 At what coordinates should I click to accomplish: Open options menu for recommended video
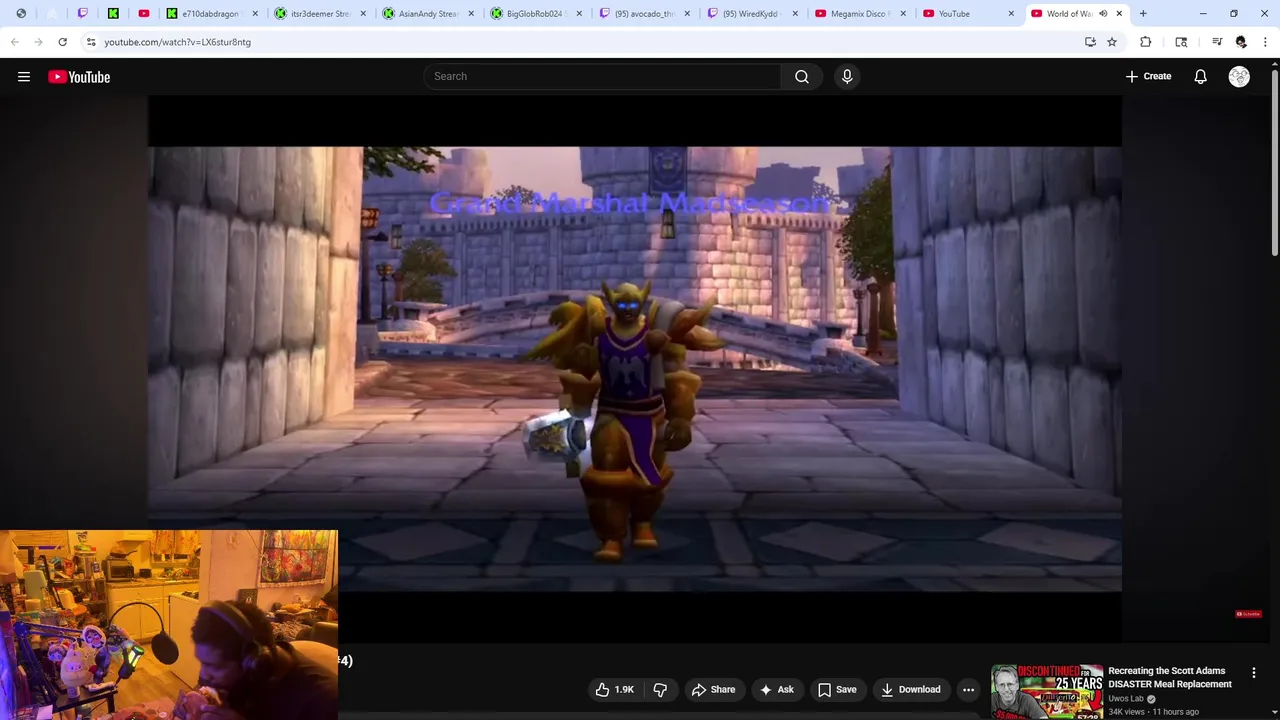[x=1253, y=673]
